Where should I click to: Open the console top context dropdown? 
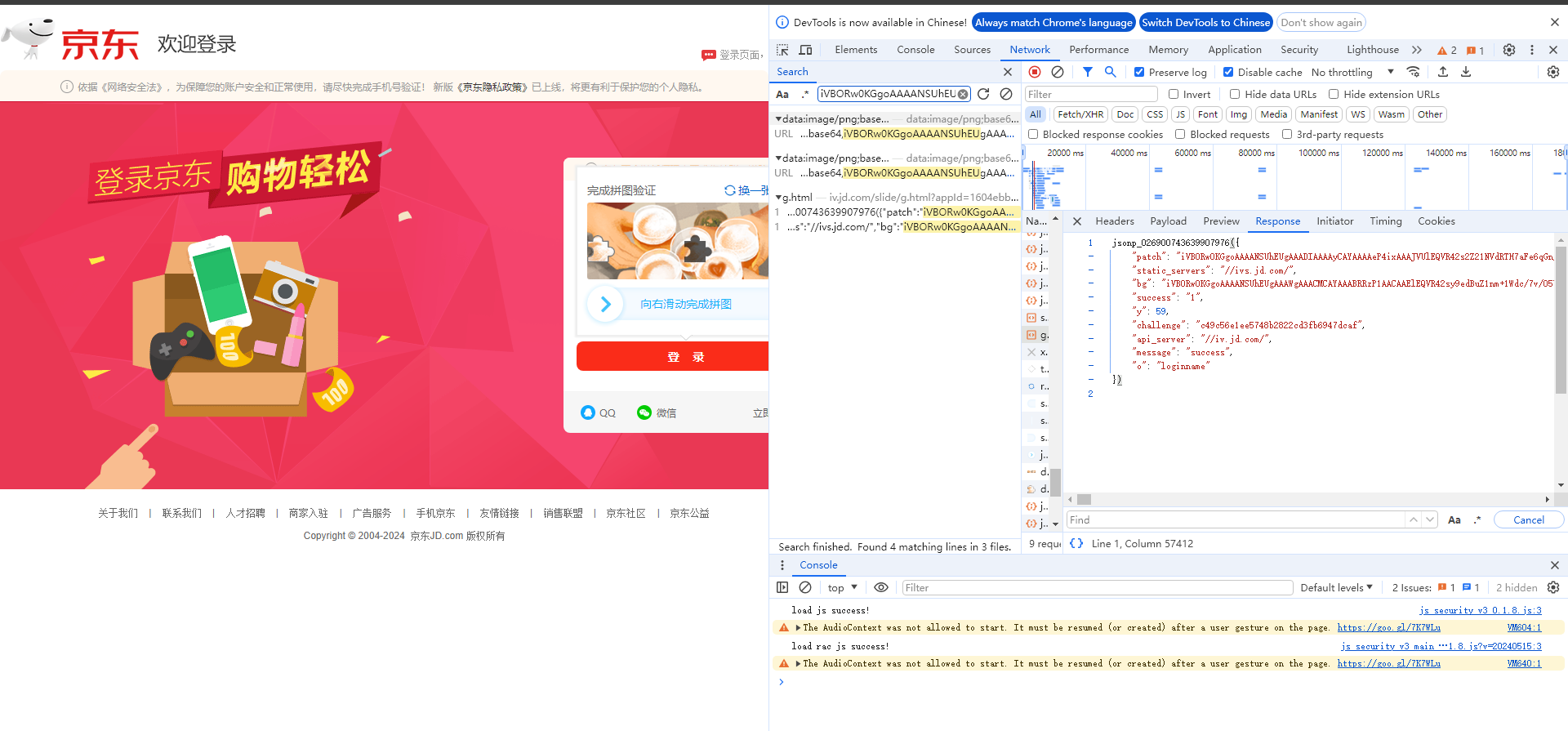pos(842,587)
